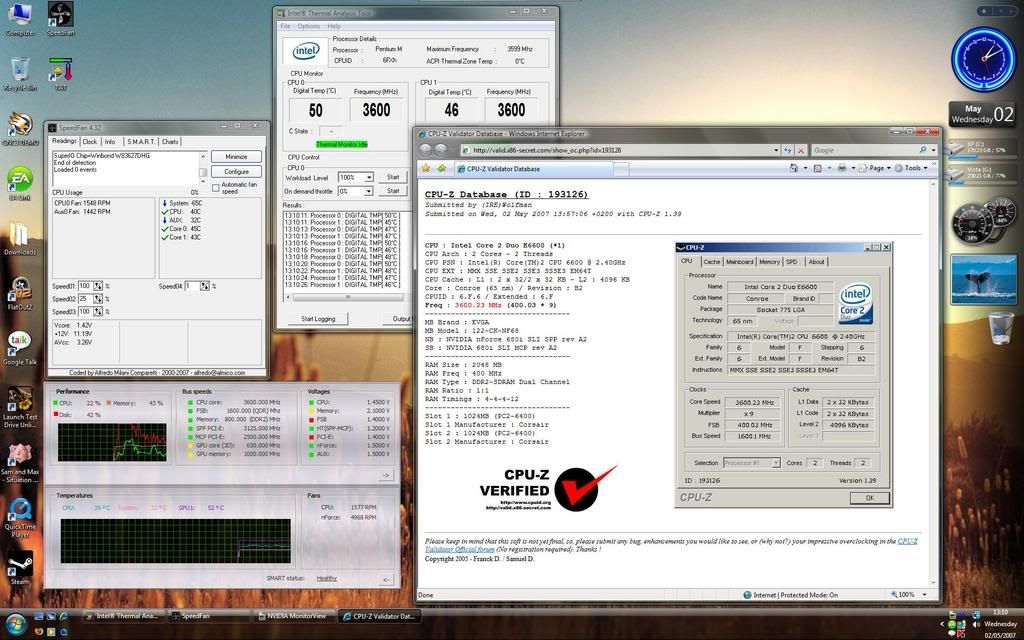Switch to the Info tab in SpeedFan
The height and width of the screenshot is (640, 1024).
click(110, 142)
